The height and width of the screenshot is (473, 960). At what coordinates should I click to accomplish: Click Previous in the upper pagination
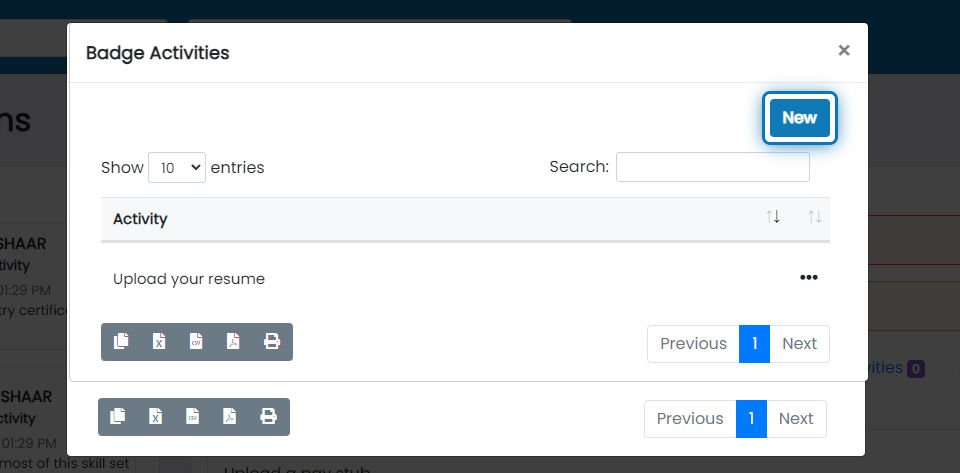[x=693, y=344]
